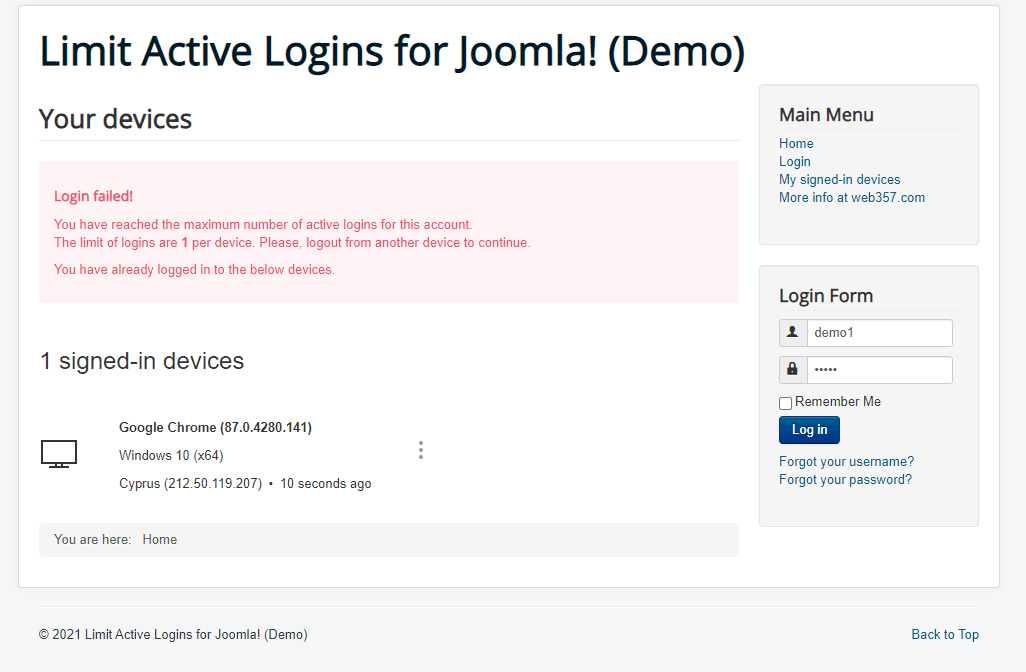Screen dimensions: 1026x672
Task: Click the user icon beside username field
Action: click(792, 332)
